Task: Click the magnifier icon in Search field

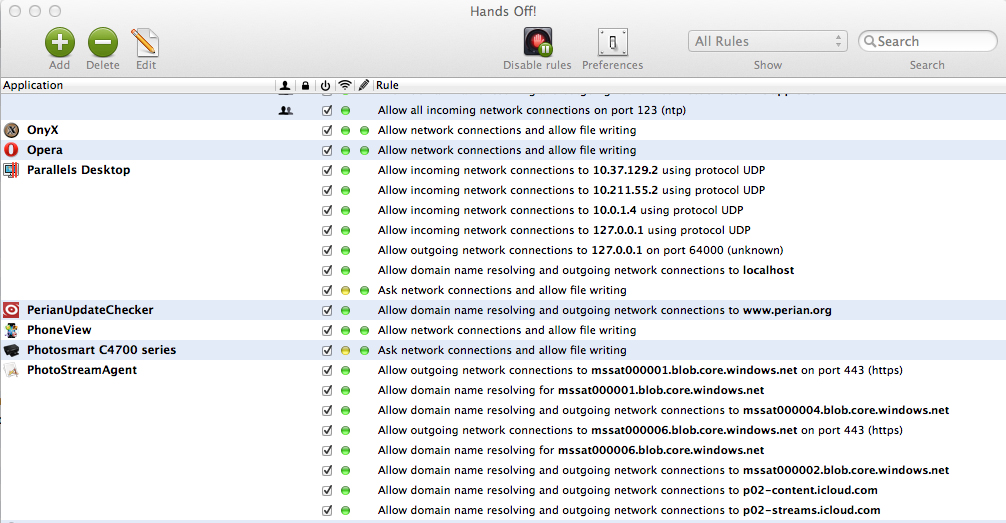Action: [x=869, y=41]
